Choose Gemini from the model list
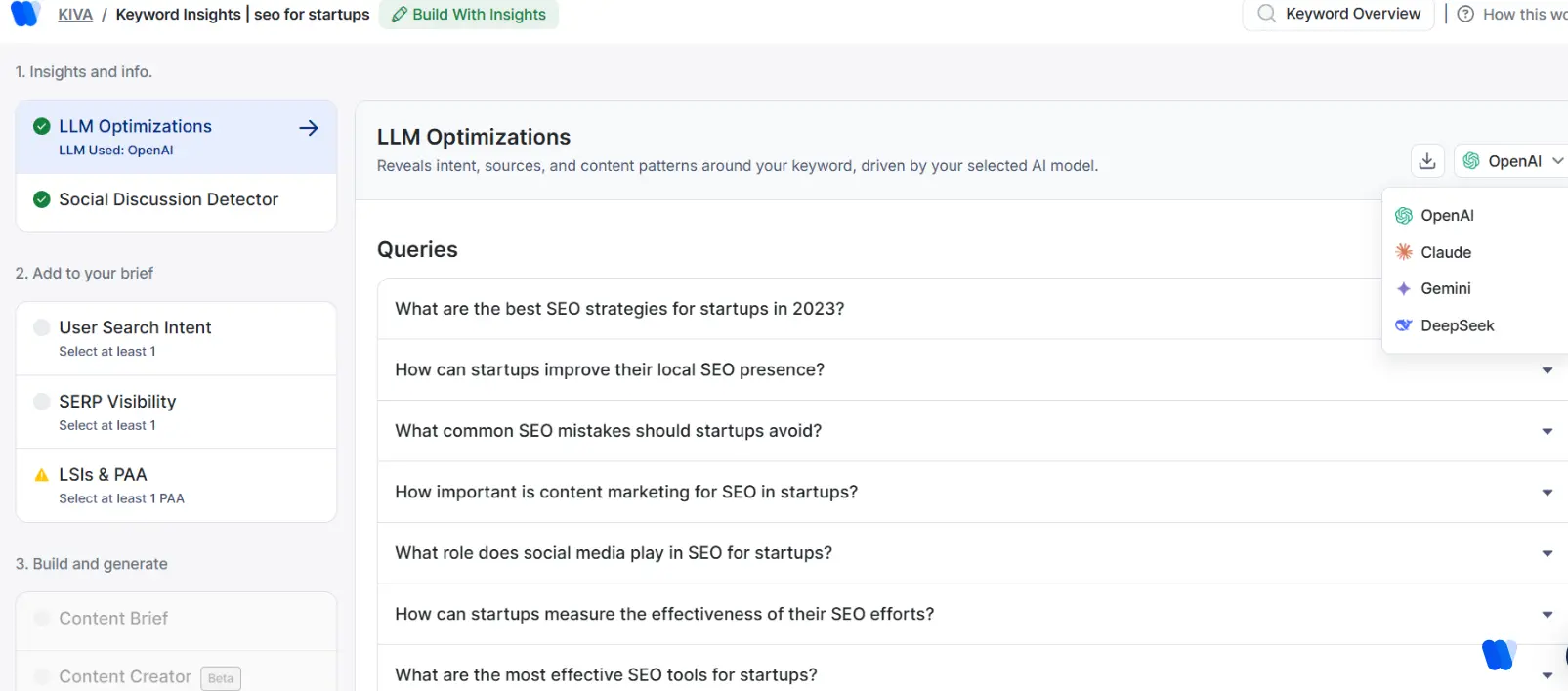 tap(1475, 288)
